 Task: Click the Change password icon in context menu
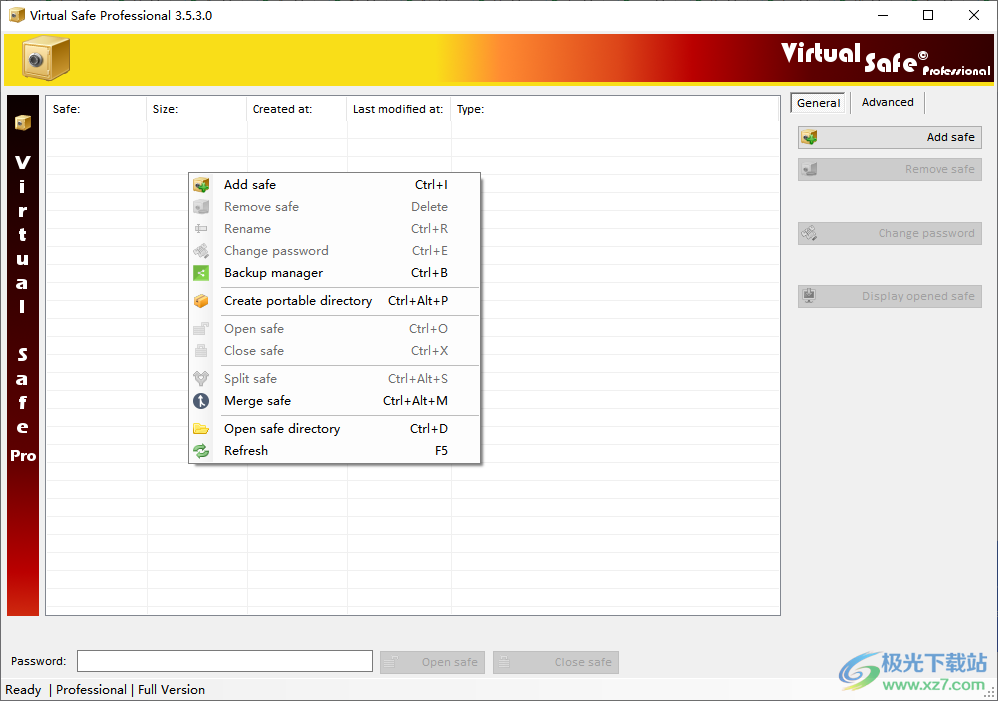click(x=201, y=251)
